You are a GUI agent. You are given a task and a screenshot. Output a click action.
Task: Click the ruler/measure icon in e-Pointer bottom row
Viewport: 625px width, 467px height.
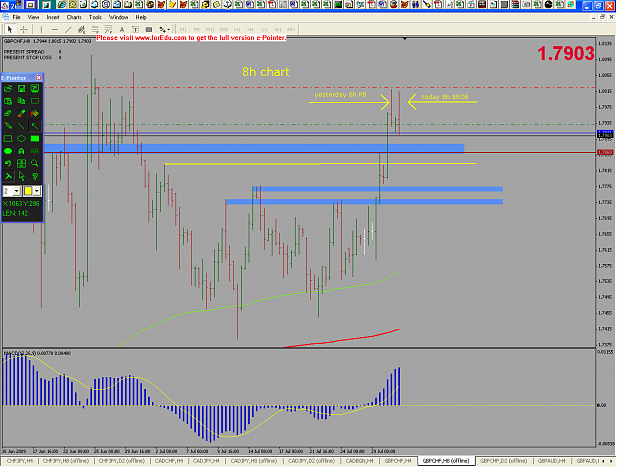coord(8,176)
